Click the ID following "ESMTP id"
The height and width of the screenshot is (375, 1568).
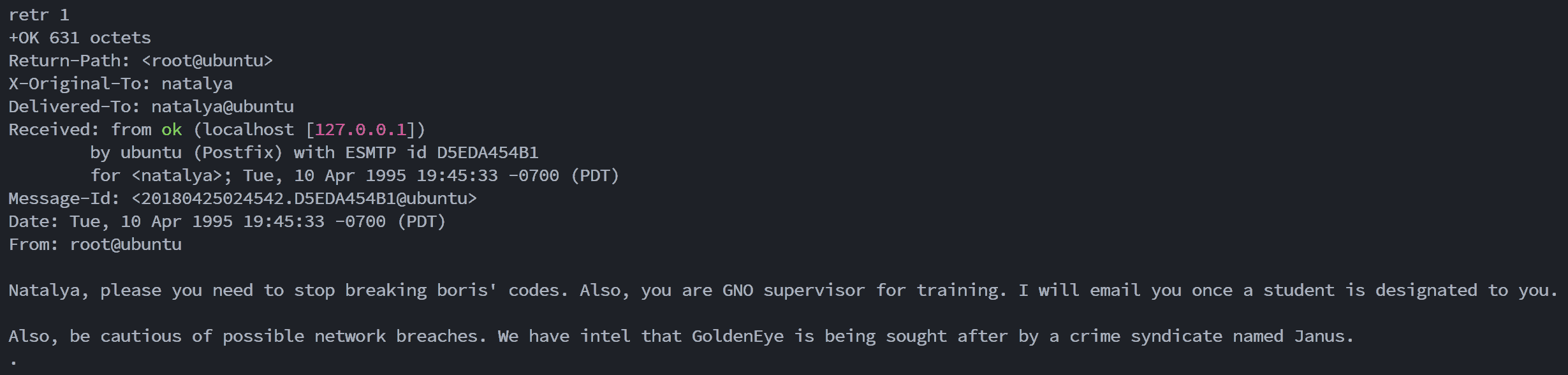pos(488,152)
